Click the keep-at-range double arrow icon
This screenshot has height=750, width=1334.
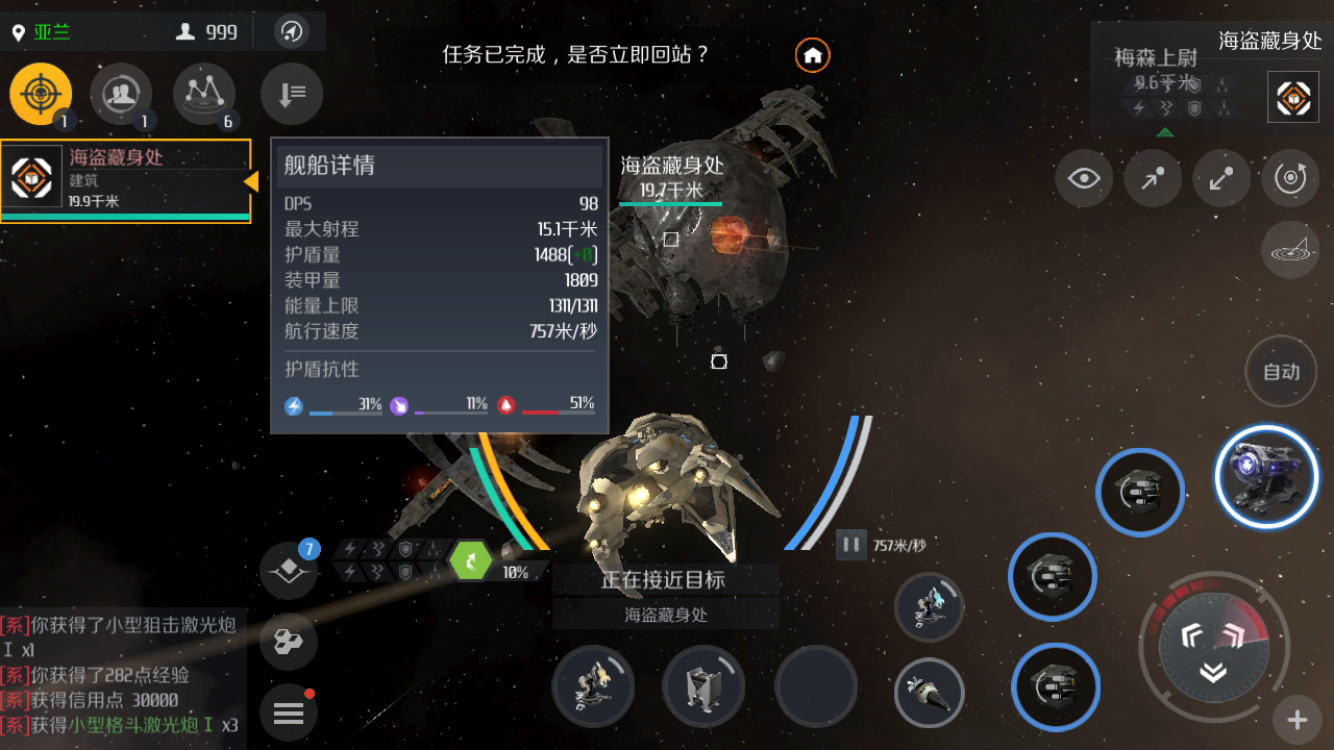1222,179
